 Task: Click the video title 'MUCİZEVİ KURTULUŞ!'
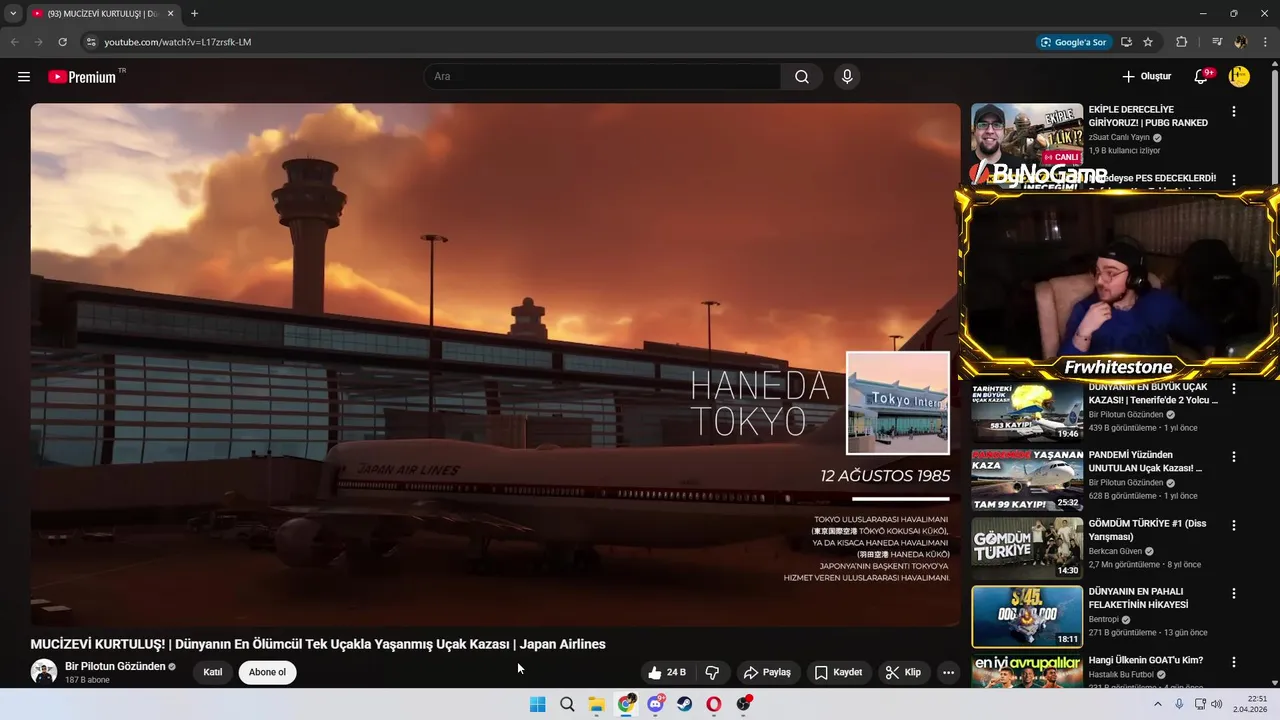(318, 644)
